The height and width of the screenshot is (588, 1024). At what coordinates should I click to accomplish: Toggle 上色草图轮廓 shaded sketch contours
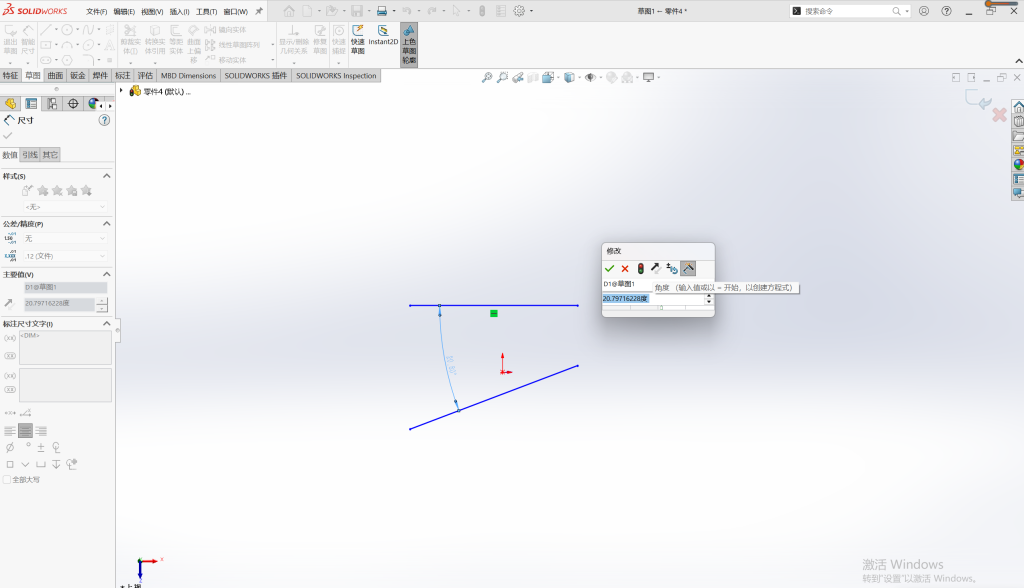pos(409,44)
